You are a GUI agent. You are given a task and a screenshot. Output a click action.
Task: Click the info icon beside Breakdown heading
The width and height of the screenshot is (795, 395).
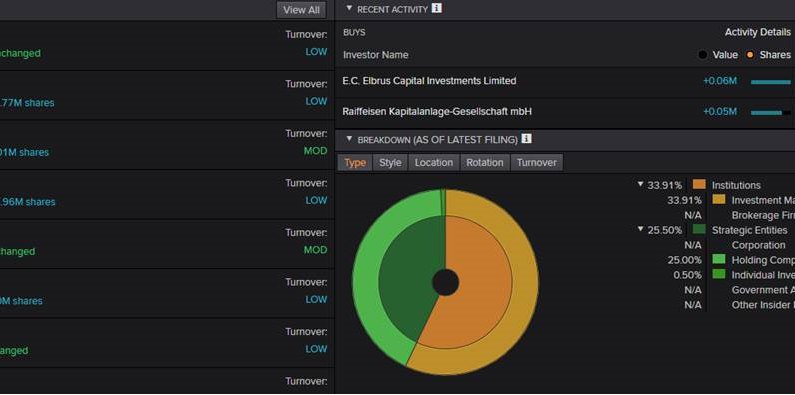point(526,138)
